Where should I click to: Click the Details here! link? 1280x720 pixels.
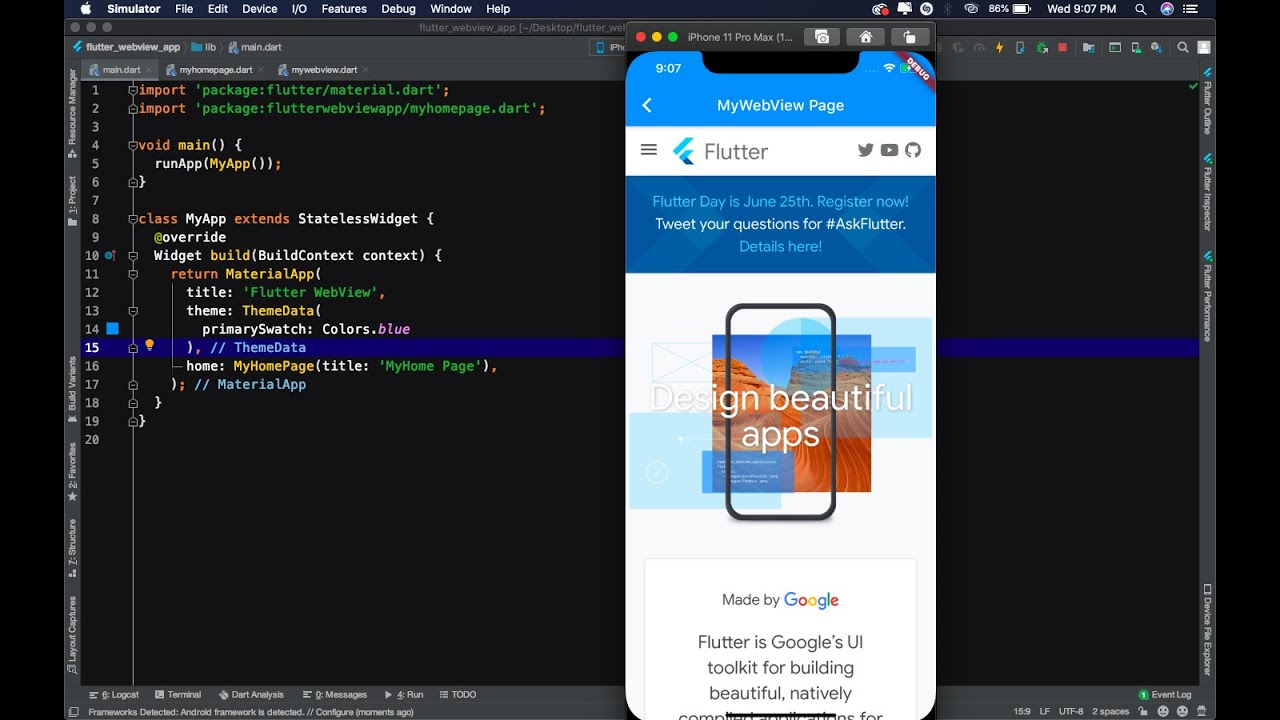(x=780, y=246)
